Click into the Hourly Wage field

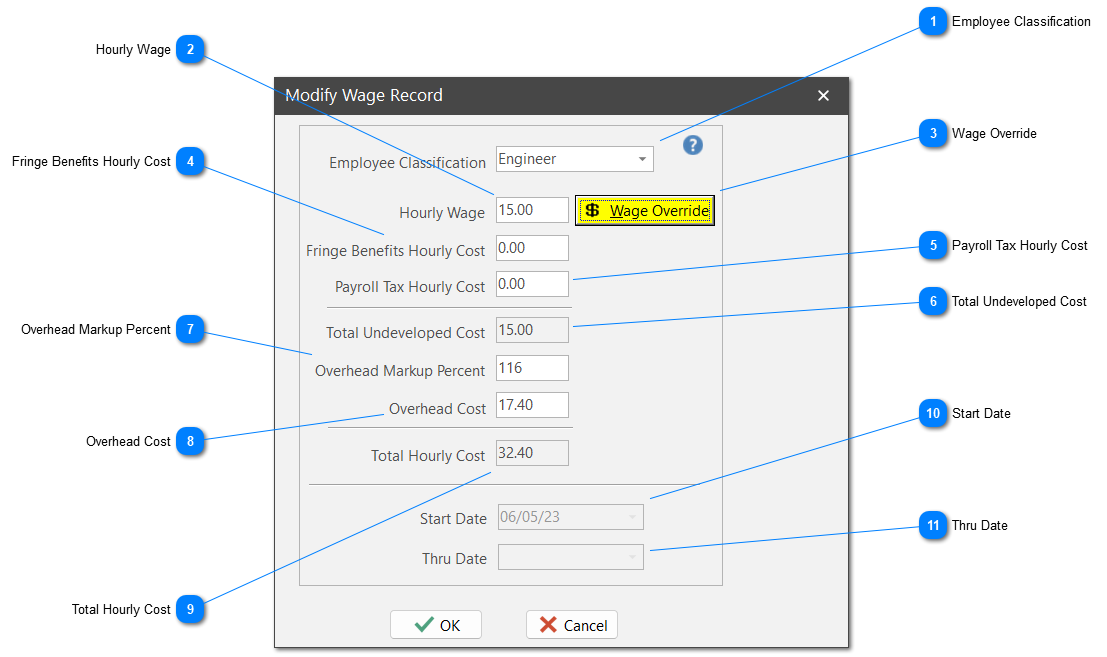[532, 210]
